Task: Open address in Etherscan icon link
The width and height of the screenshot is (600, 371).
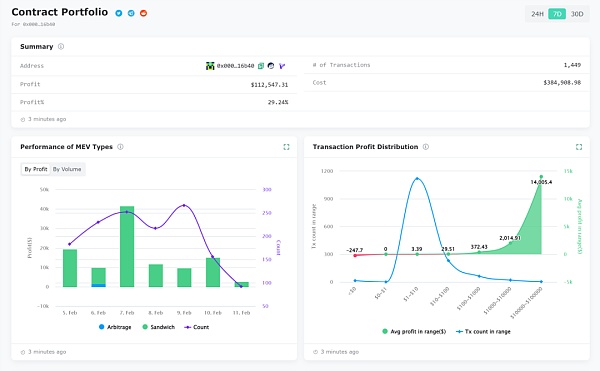Action: pos(271,66)
